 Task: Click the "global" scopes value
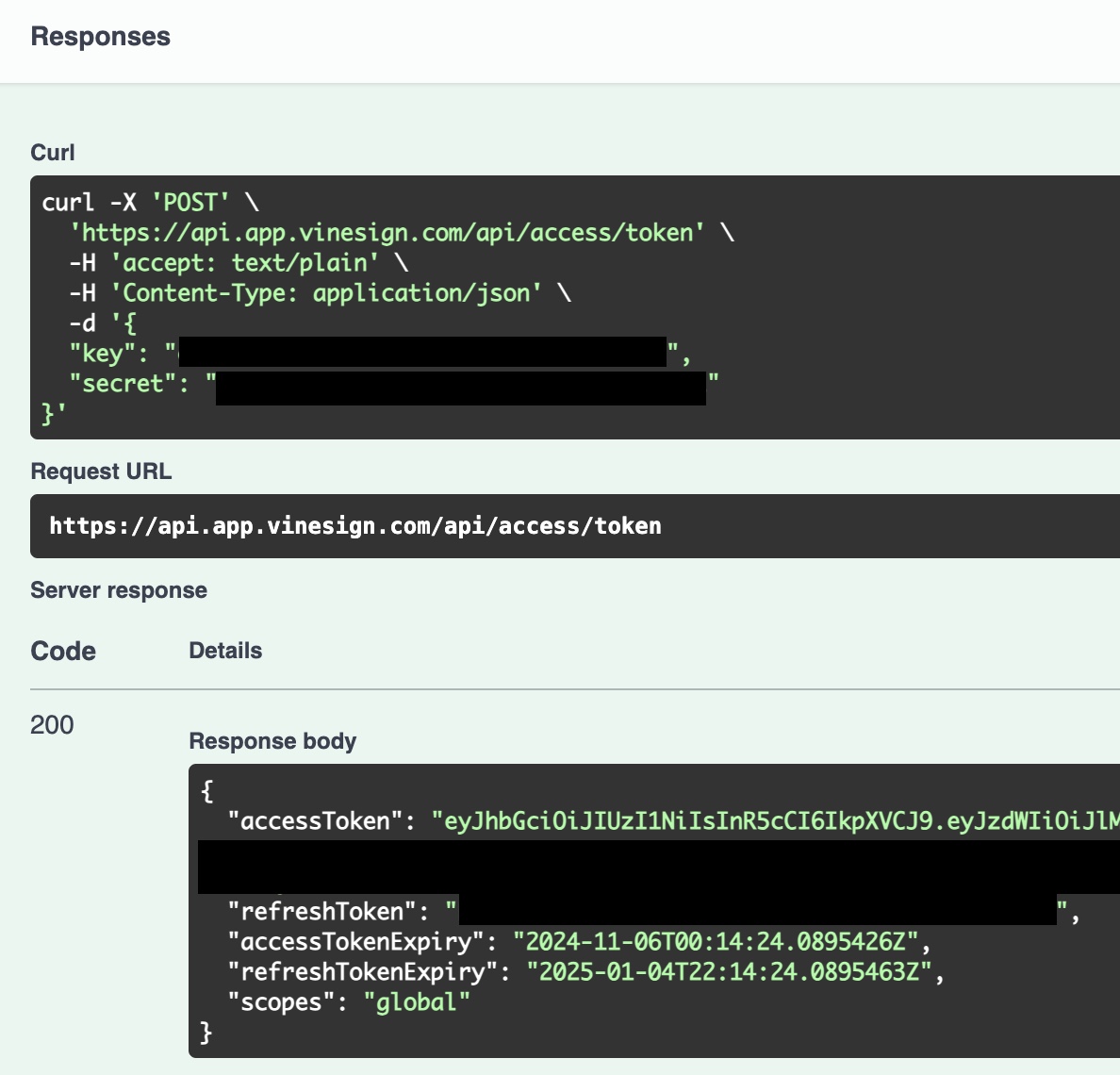pos(417,1002)
